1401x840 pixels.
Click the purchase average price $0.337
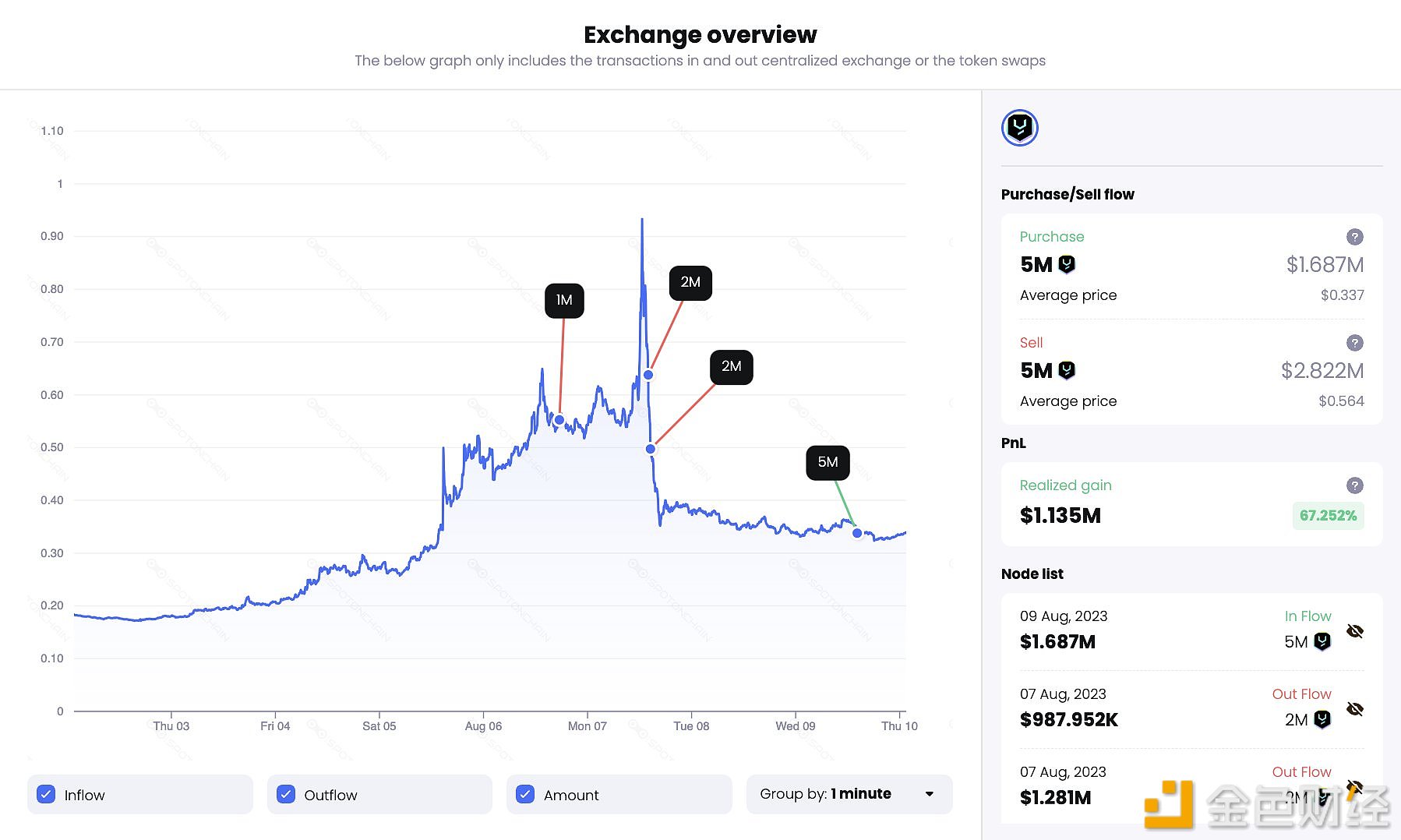1342,295
